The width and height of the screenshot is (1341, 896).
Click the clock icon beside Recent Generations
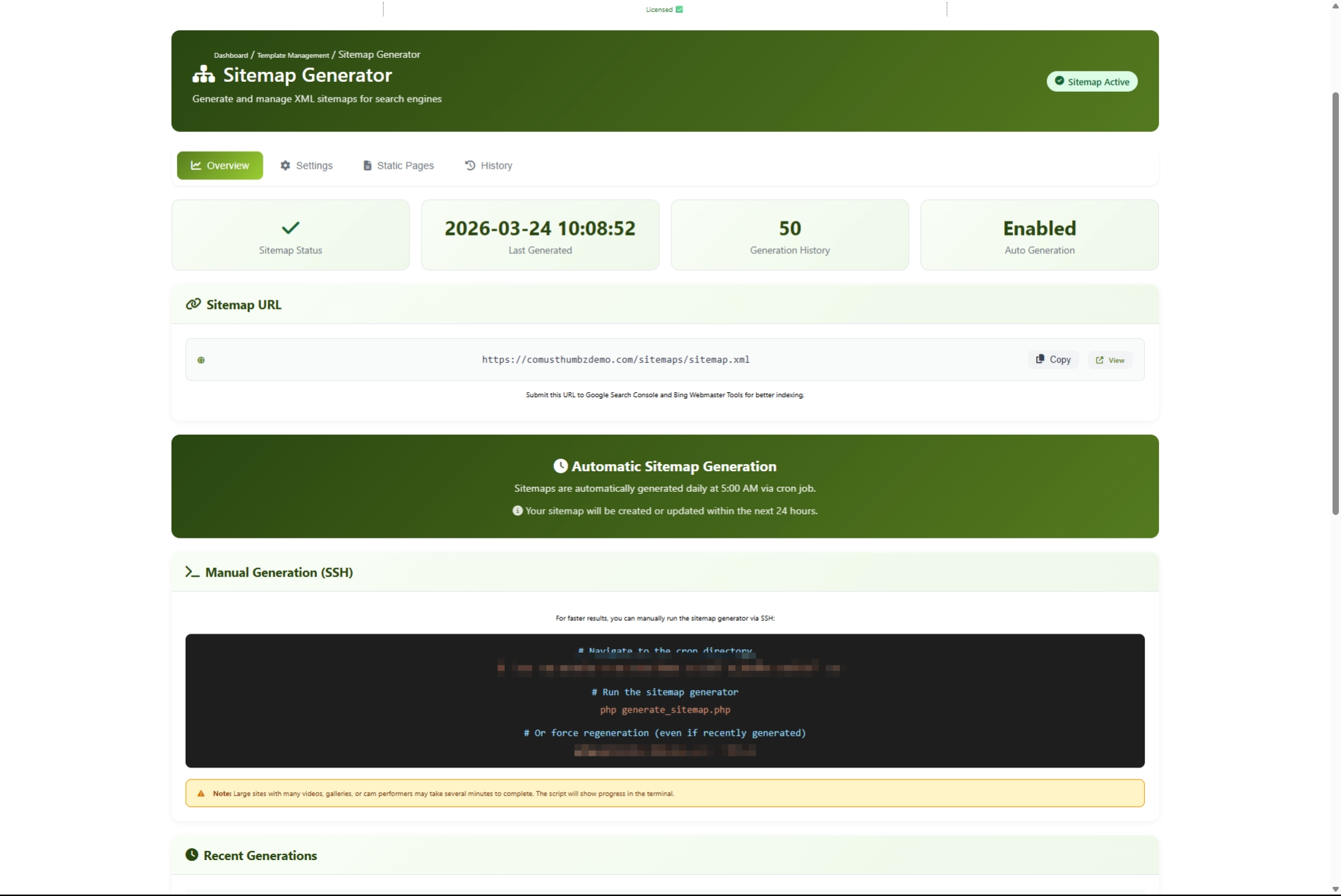(x=192, y=855)
